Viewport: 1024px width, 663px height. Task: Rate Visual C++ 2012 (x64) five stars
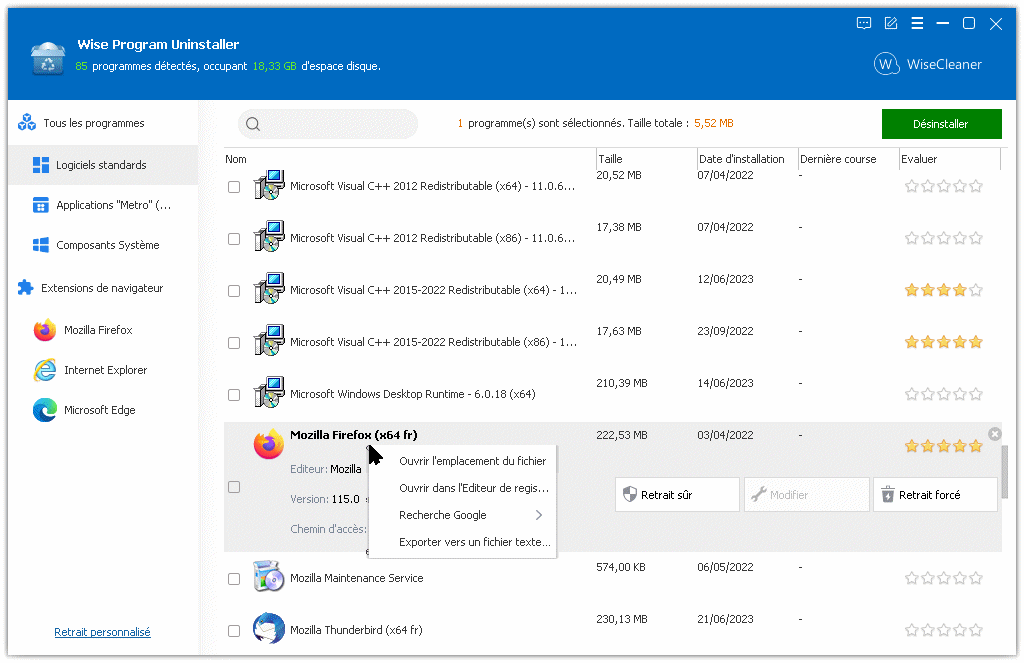(976, 186)
